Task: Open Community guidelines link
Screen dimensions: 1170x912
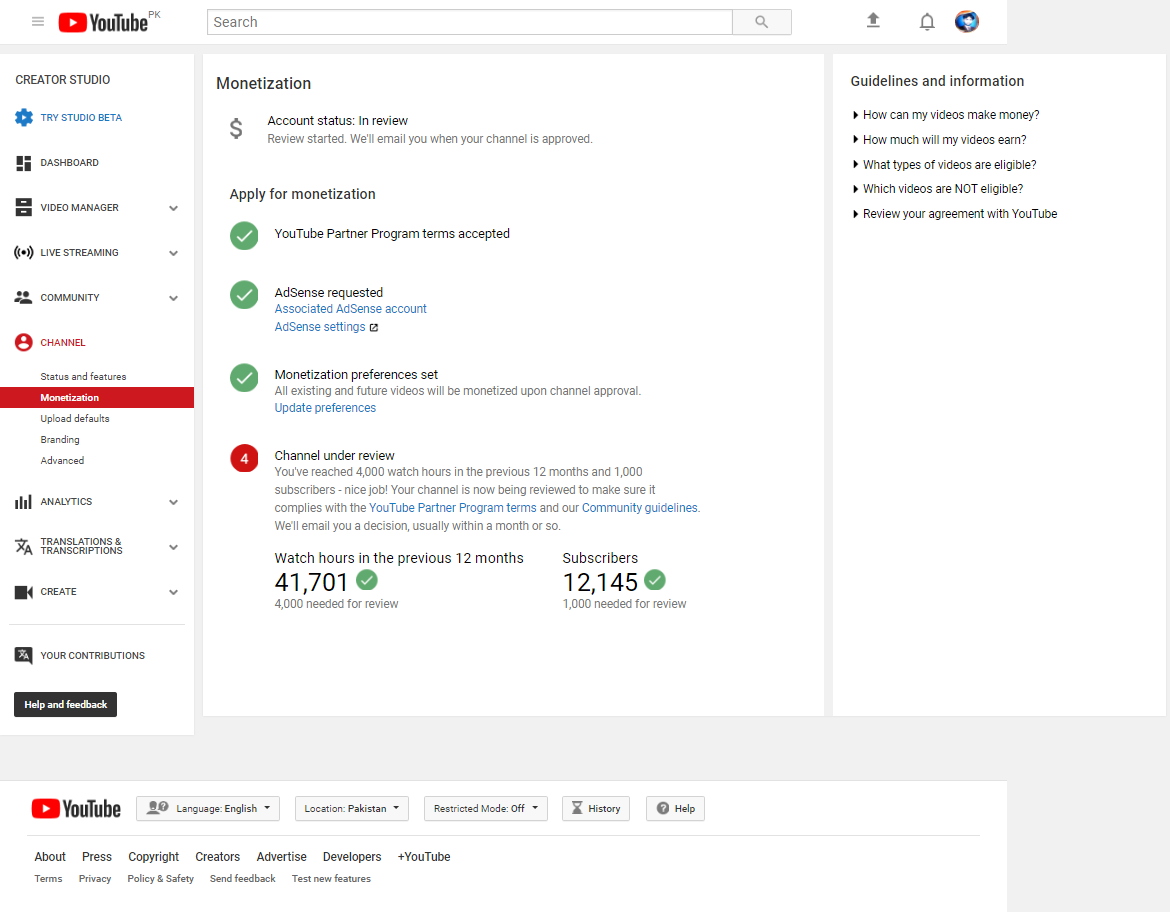Action: tap(639, 507)
